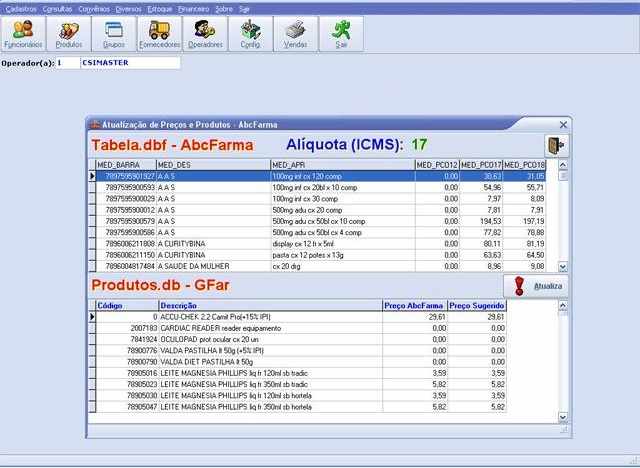Click the Sair menu bar item
640x468 pixels.
pos(244,9)
